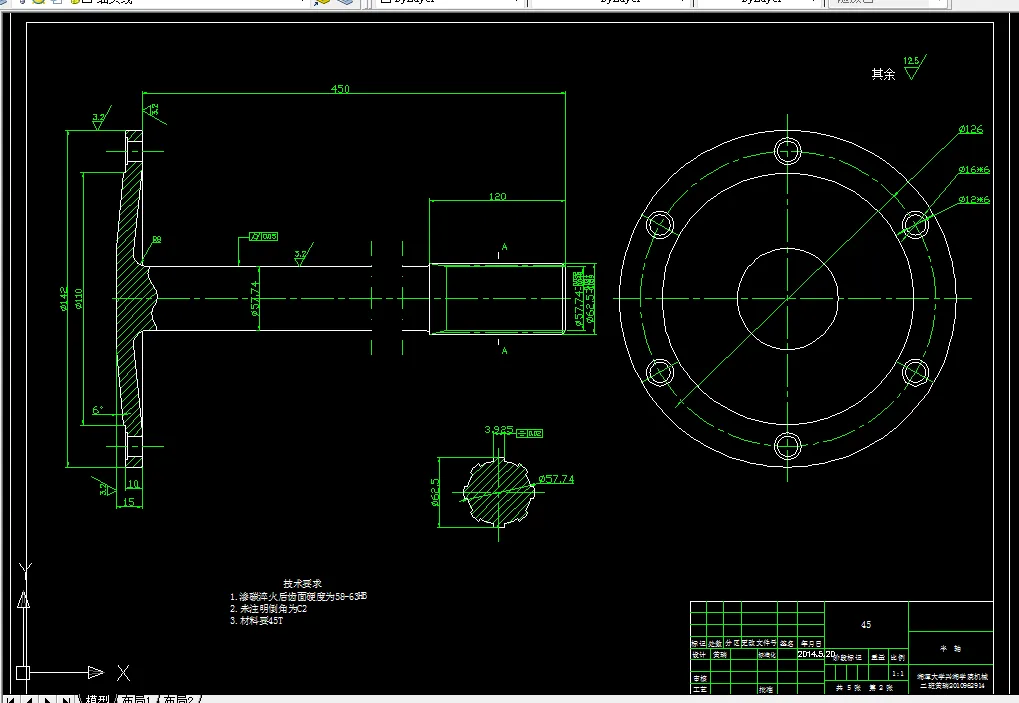Select the ø126 bolt circle label

(x=971, y=129)
